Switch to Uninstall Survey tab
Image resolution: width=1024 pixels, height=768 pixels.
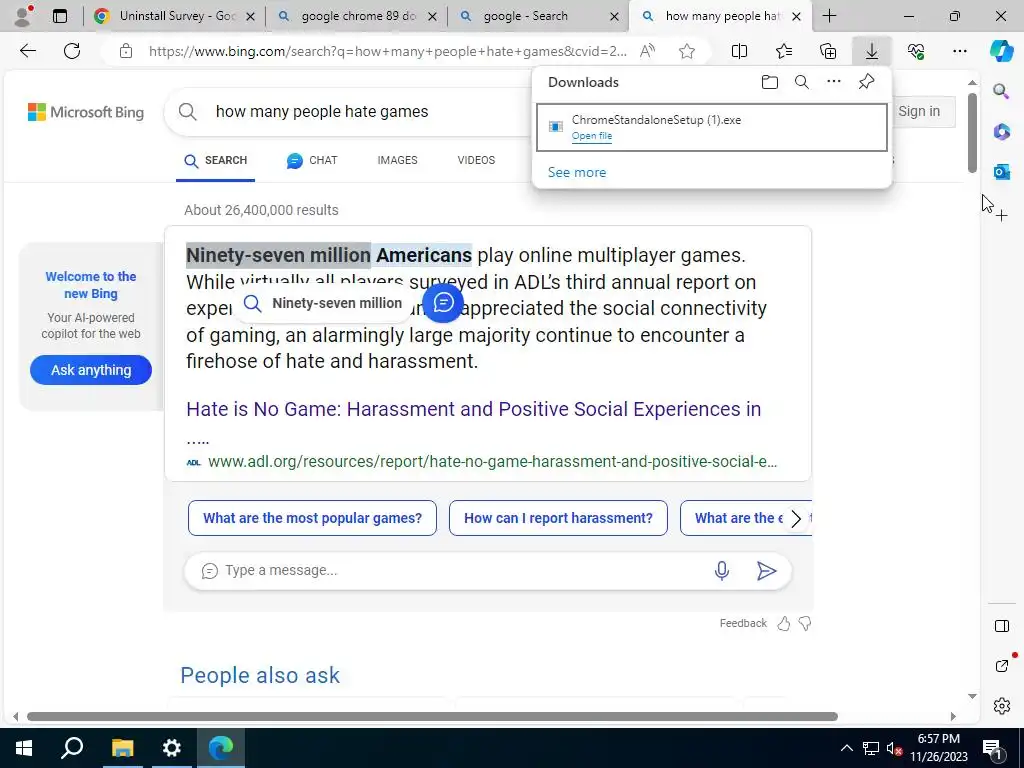click(174, 16)
